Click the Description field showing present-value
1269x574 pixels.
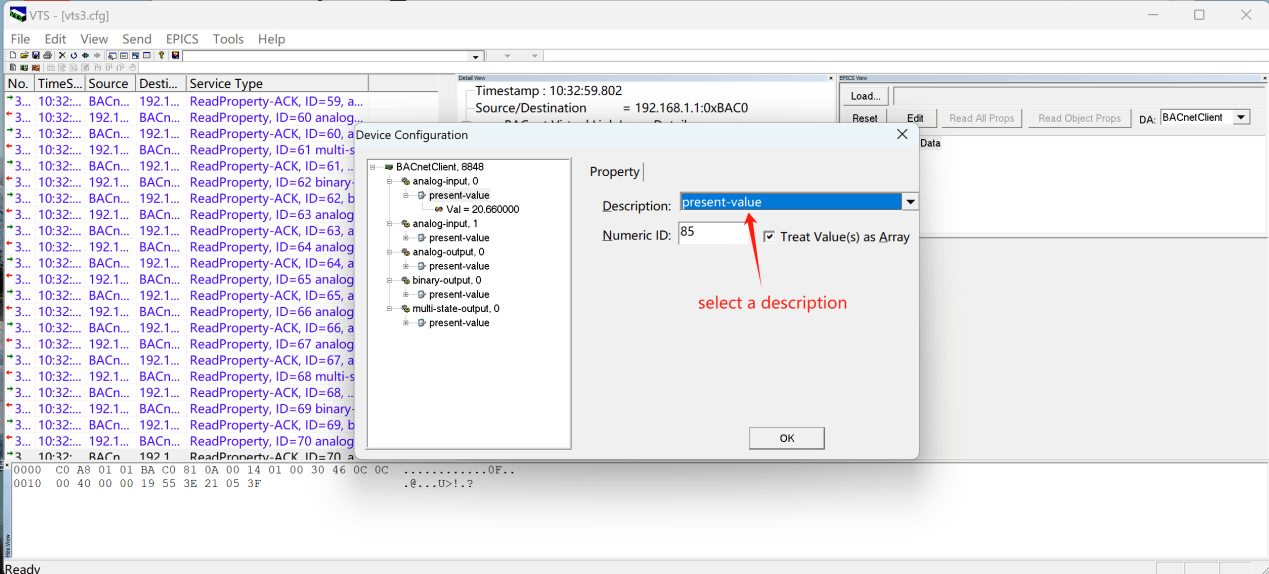791,202
